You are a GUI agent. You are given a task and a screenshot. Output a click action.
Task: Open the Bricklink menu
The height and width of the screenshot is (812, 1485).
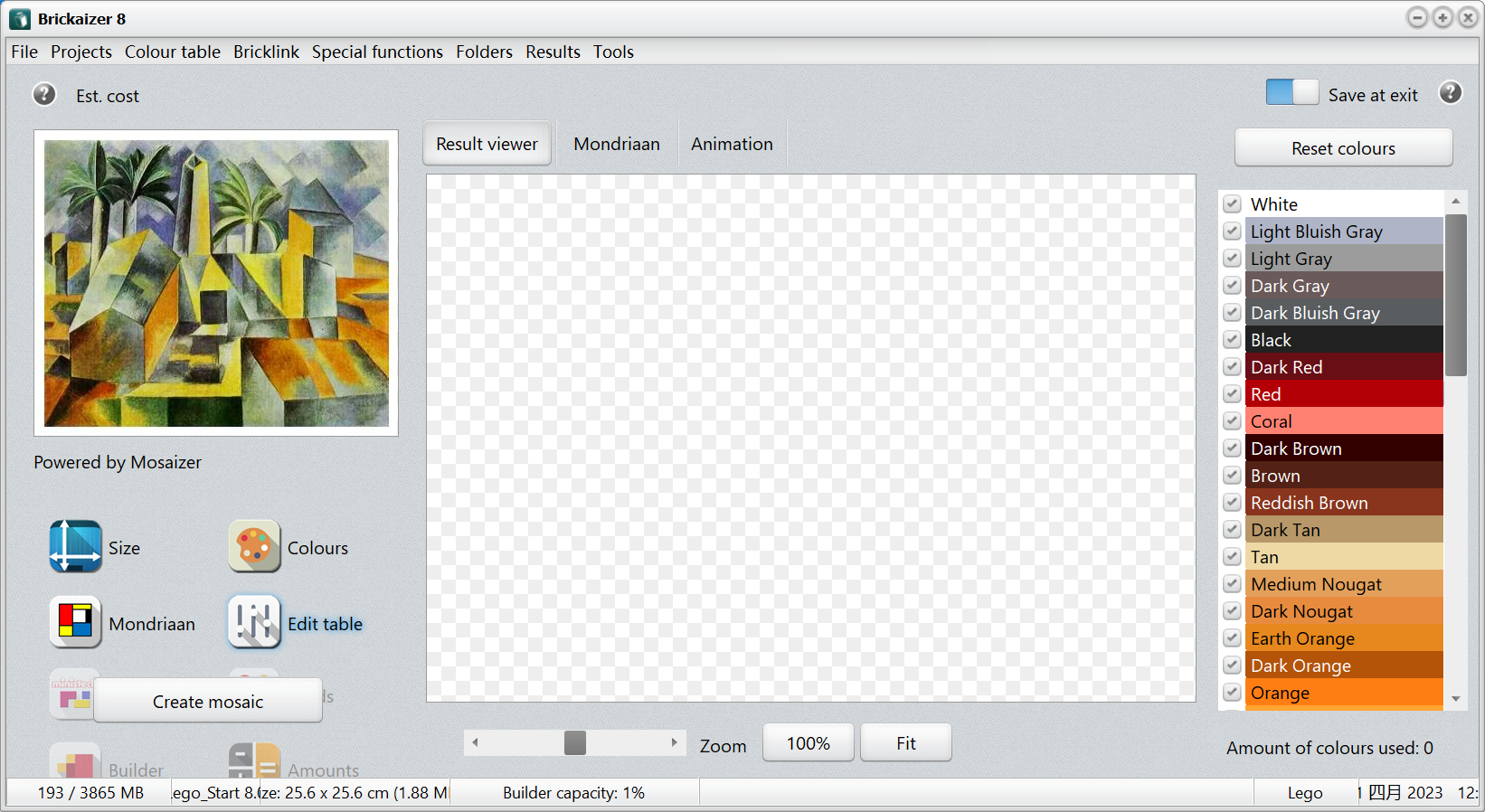[x=266, y=52]
